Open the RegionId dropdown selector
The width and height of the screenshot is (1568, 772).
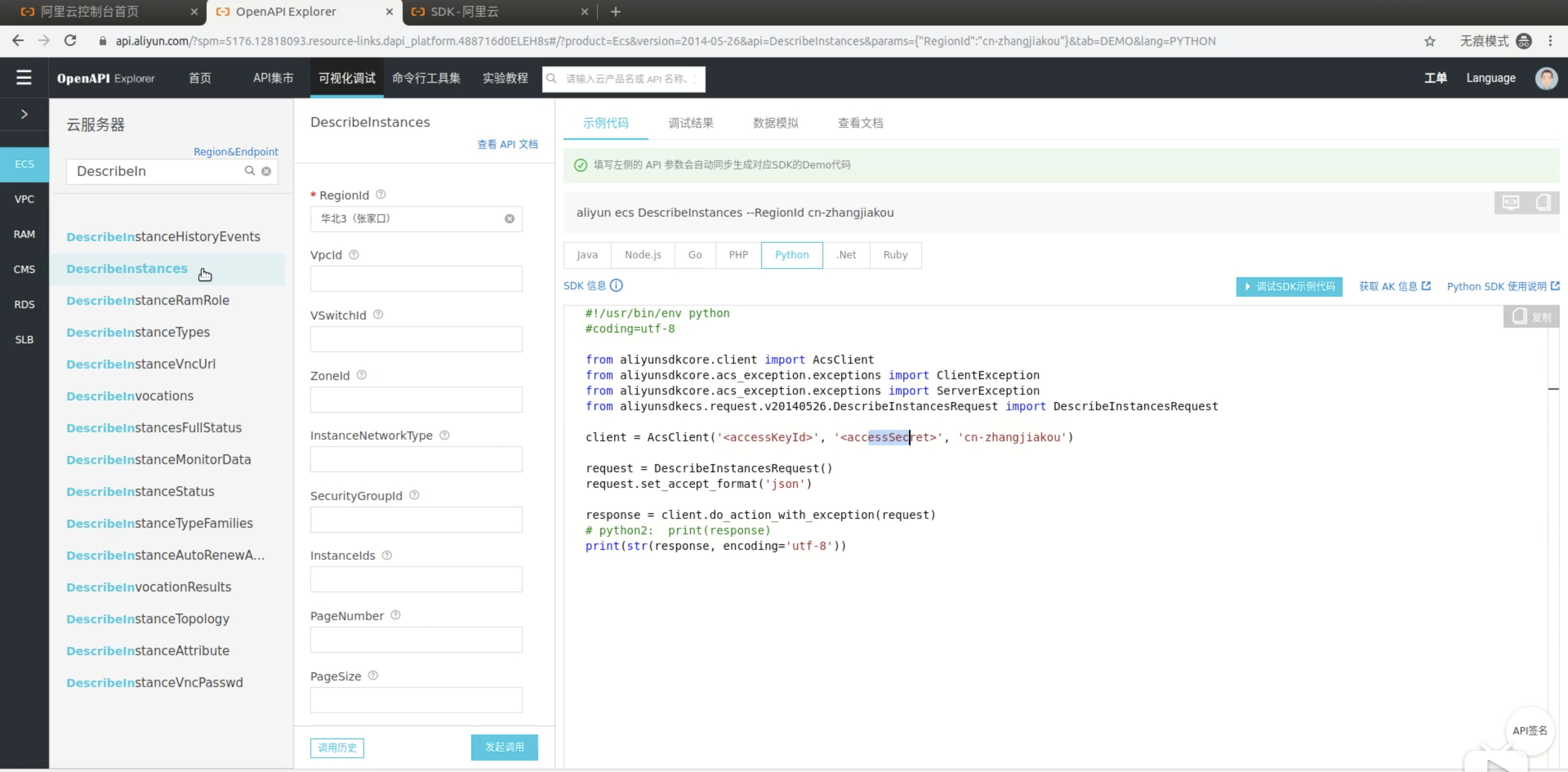(408, 218)
